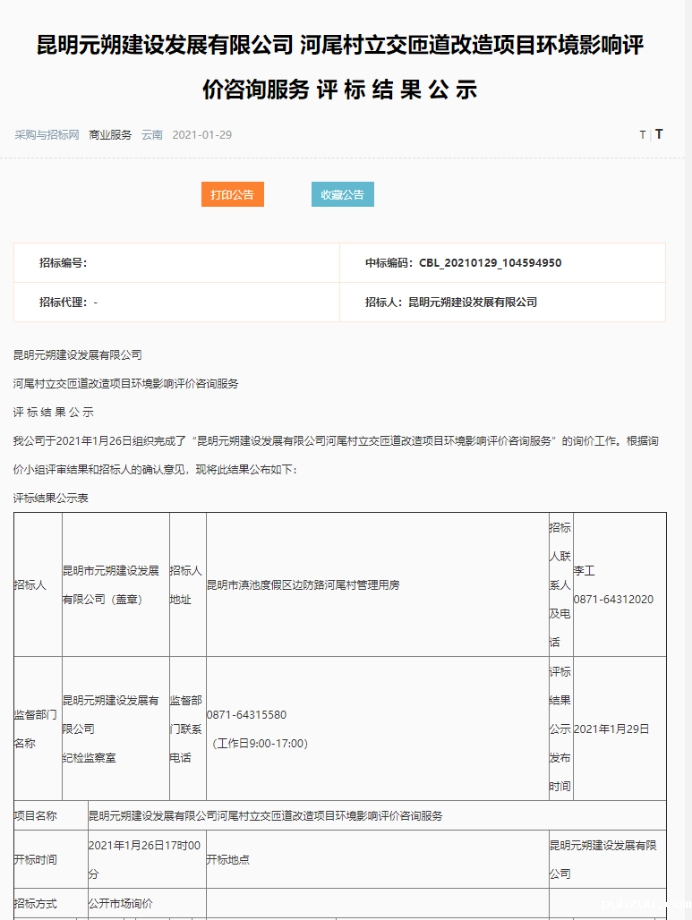Click the 公开市场询价 bidding method cell
Screen dimensions: 692x920
[121, 903]
